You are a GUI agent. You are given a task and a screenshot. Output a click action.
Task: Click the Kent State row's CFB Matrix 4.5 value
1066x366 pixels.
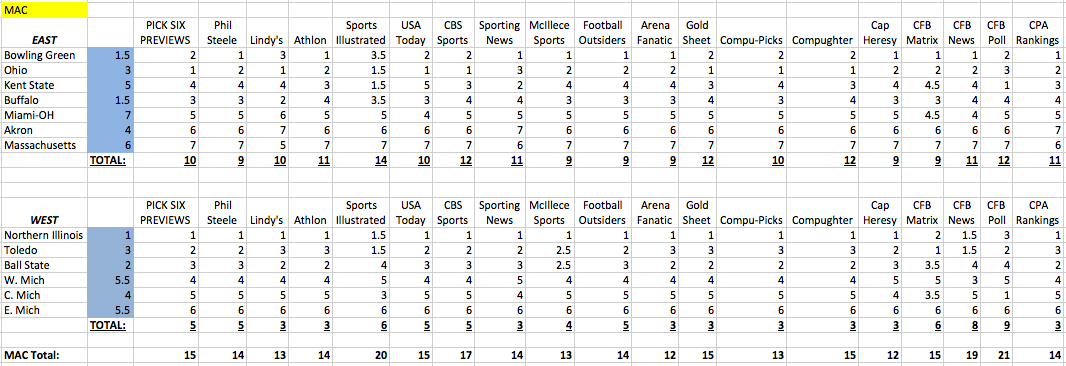[x=923, y=85]
